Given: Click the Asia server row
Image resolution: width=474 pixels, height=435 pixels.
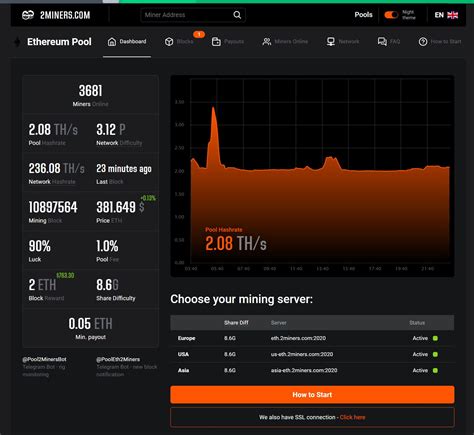Looking at the screenshot, I should [x=312, y=370].
